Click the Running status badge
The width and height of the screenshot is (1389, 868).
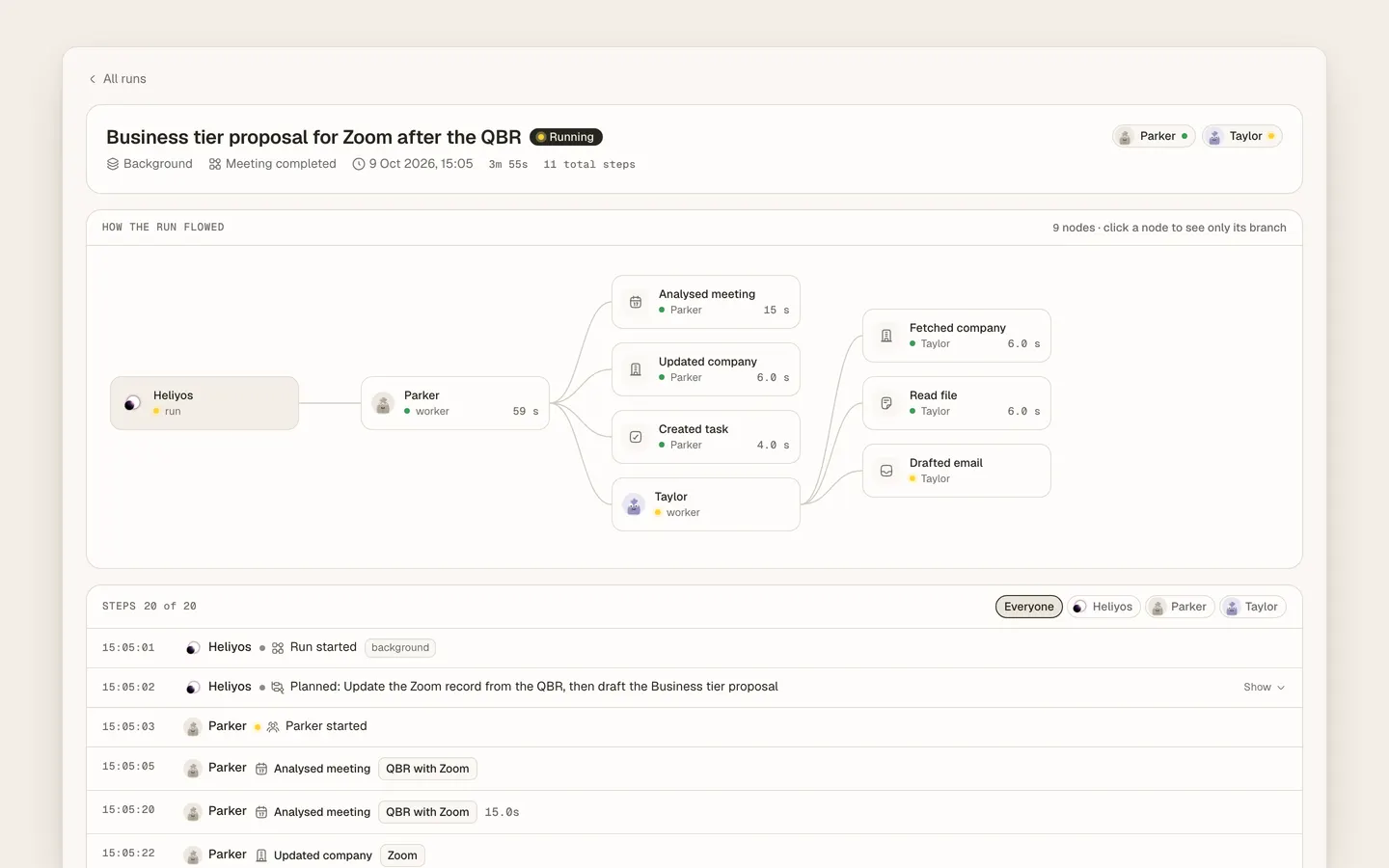(566, 137)
